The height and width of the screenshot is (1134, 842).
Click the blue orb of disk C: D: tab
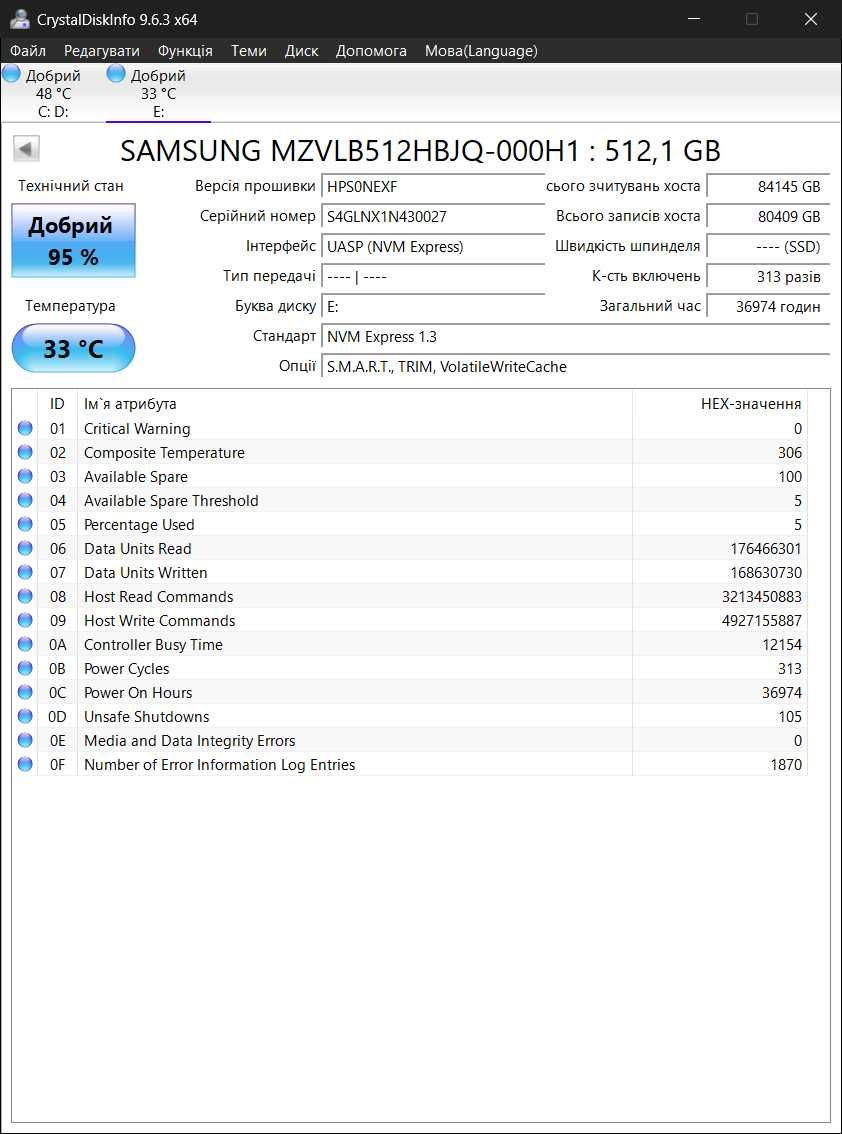[x=12, y=73]
